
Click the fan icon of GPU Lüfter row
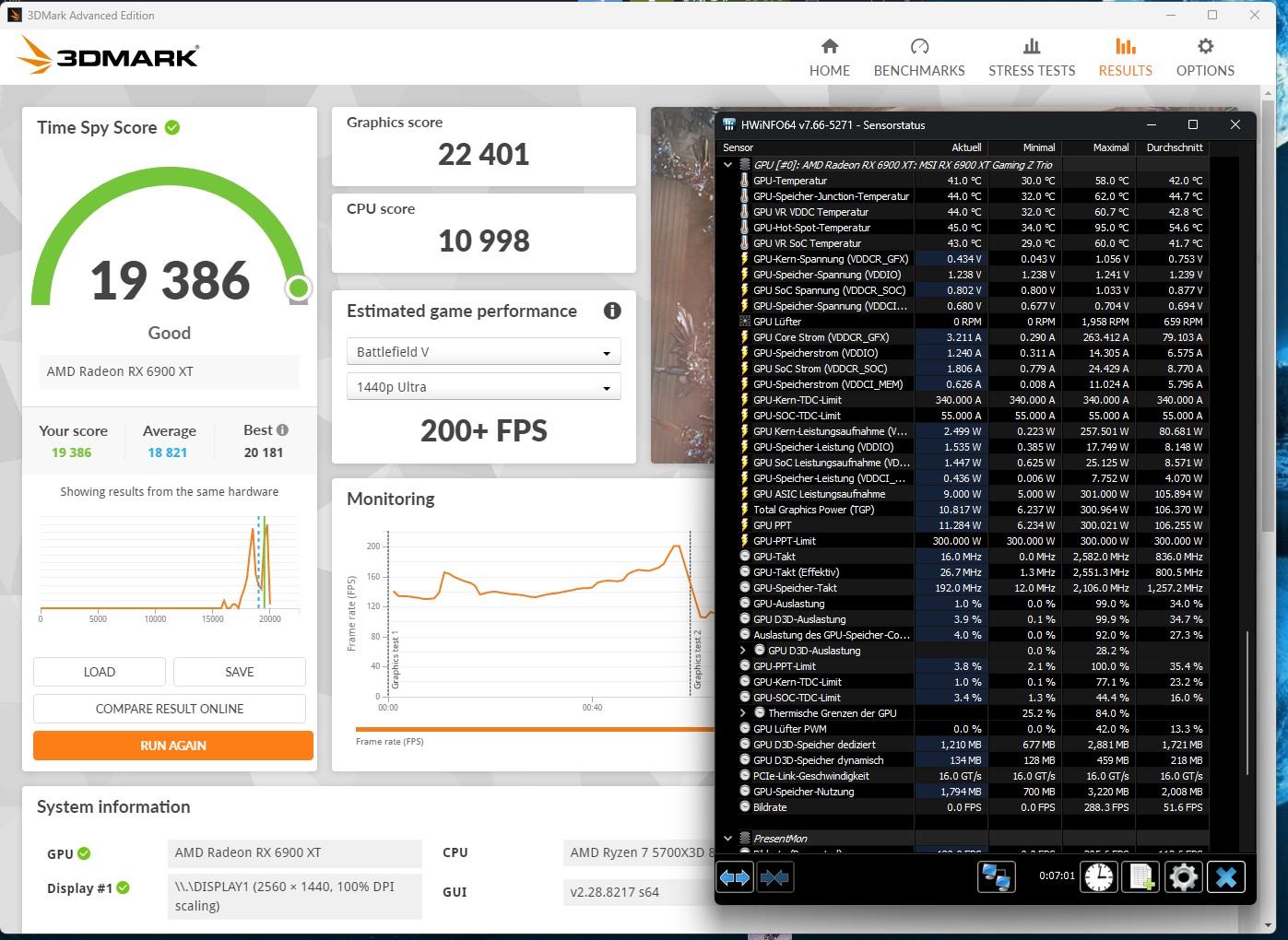pyautogui.click(x=745, y=322)
